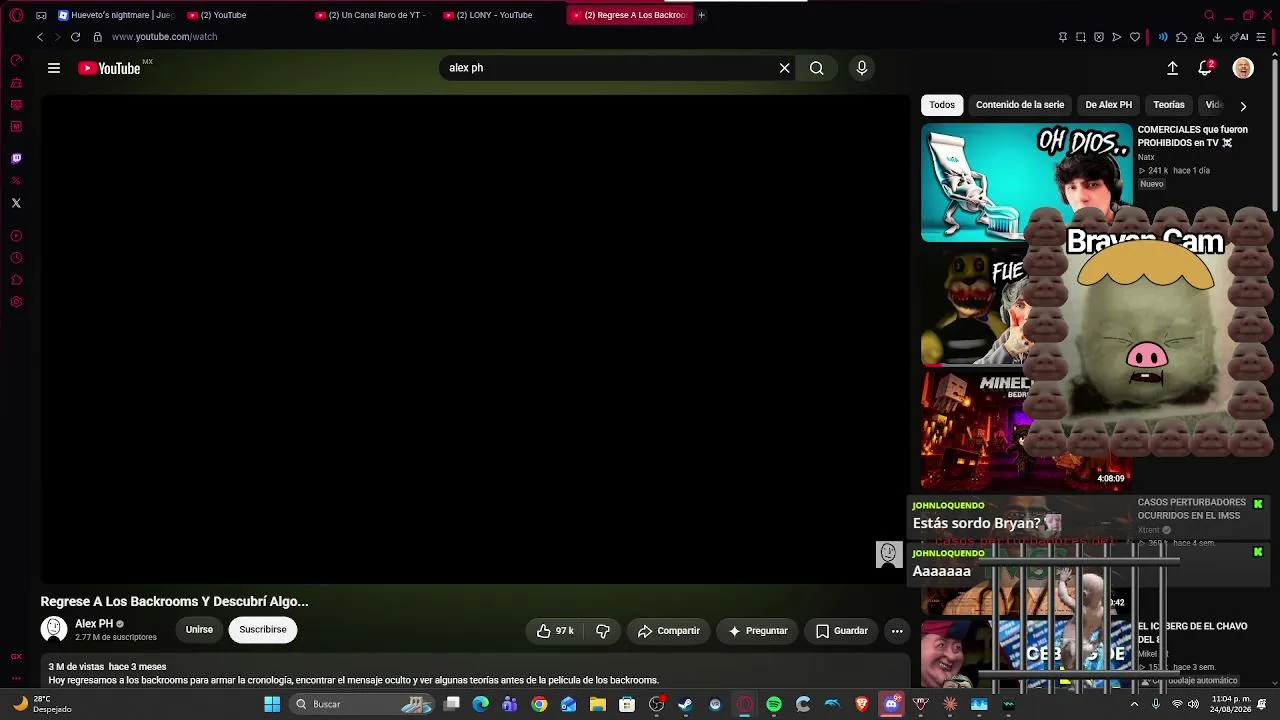This screenshot has width=1280, height=720.
Task: Open the taskbar clock and date
Action: pos(1230,704)
